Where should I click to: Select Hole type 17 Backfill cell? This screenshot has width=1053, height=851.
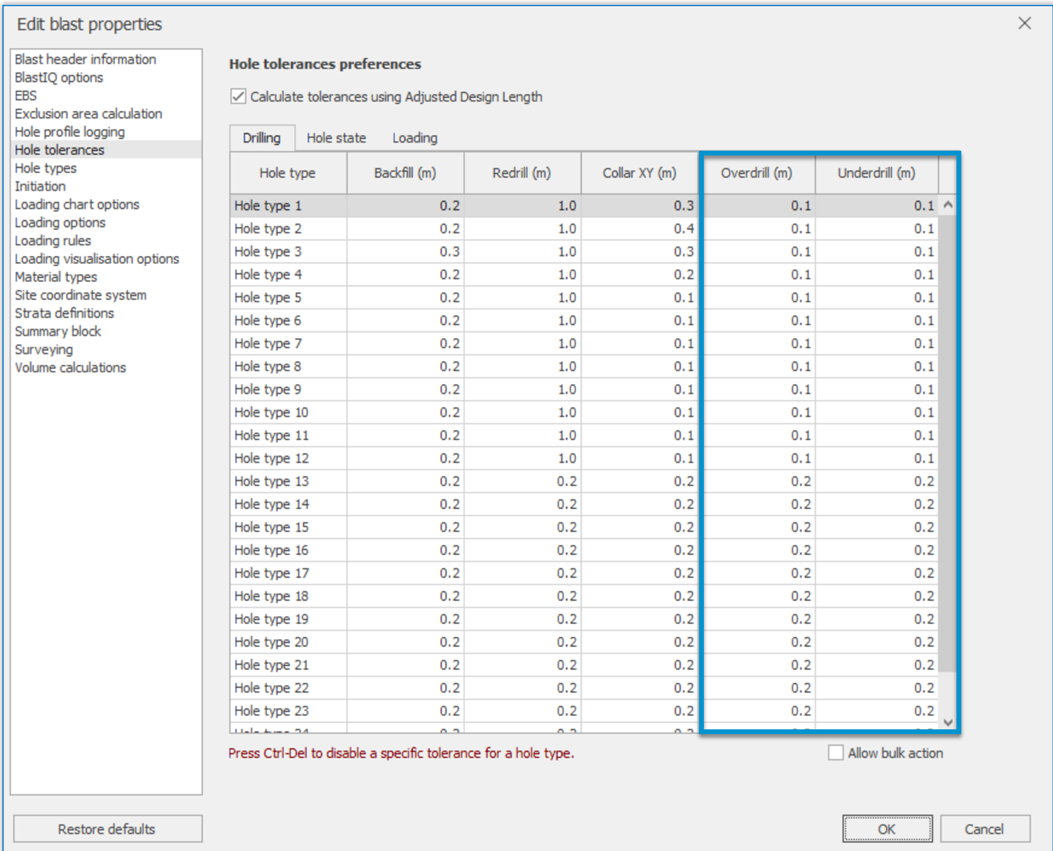click(x=405, y=573)
